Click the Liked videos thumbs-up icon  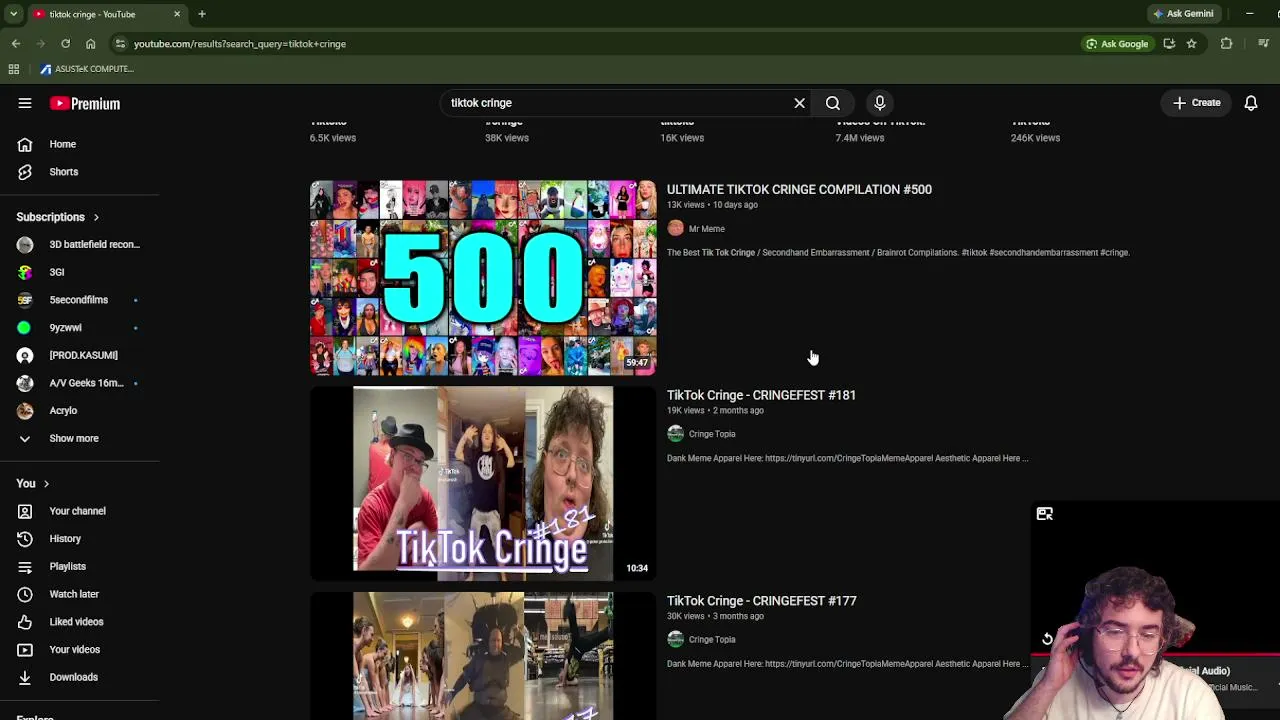point(25,622)
